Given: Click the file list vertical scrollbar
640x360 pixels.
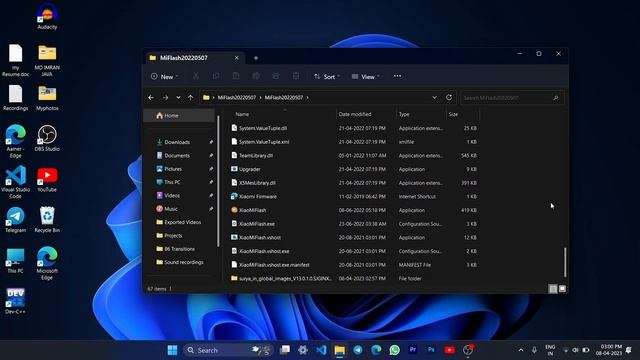Looking at the screenshot, I should click(565, 262).
